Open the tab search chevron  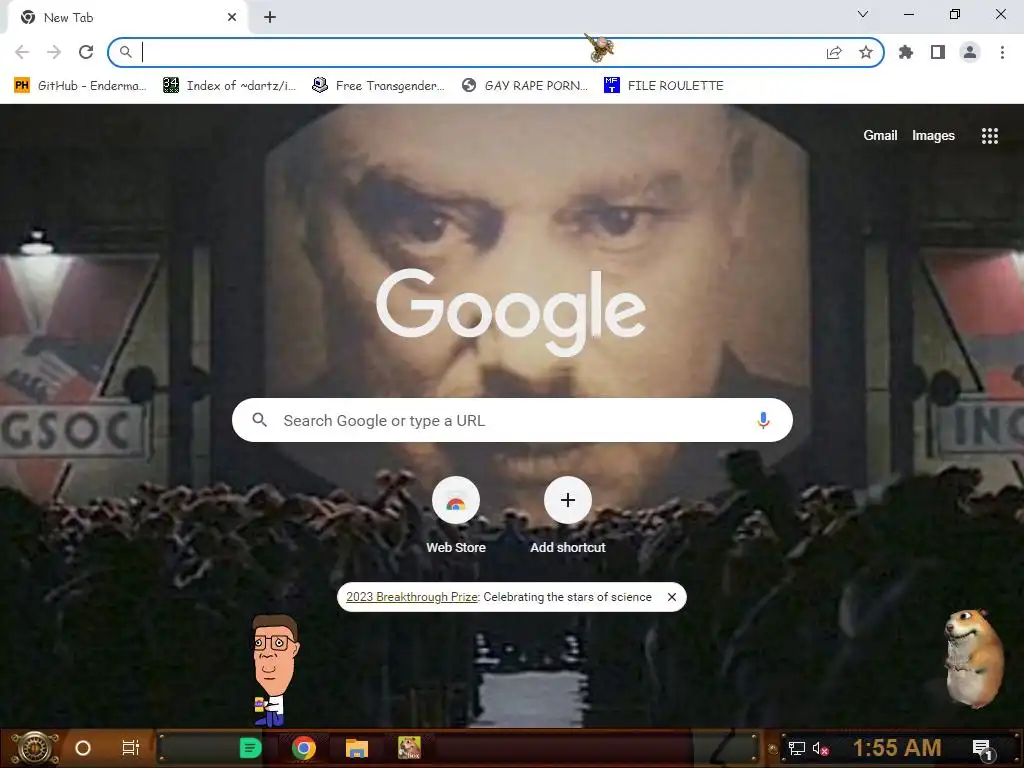point(863,14)
